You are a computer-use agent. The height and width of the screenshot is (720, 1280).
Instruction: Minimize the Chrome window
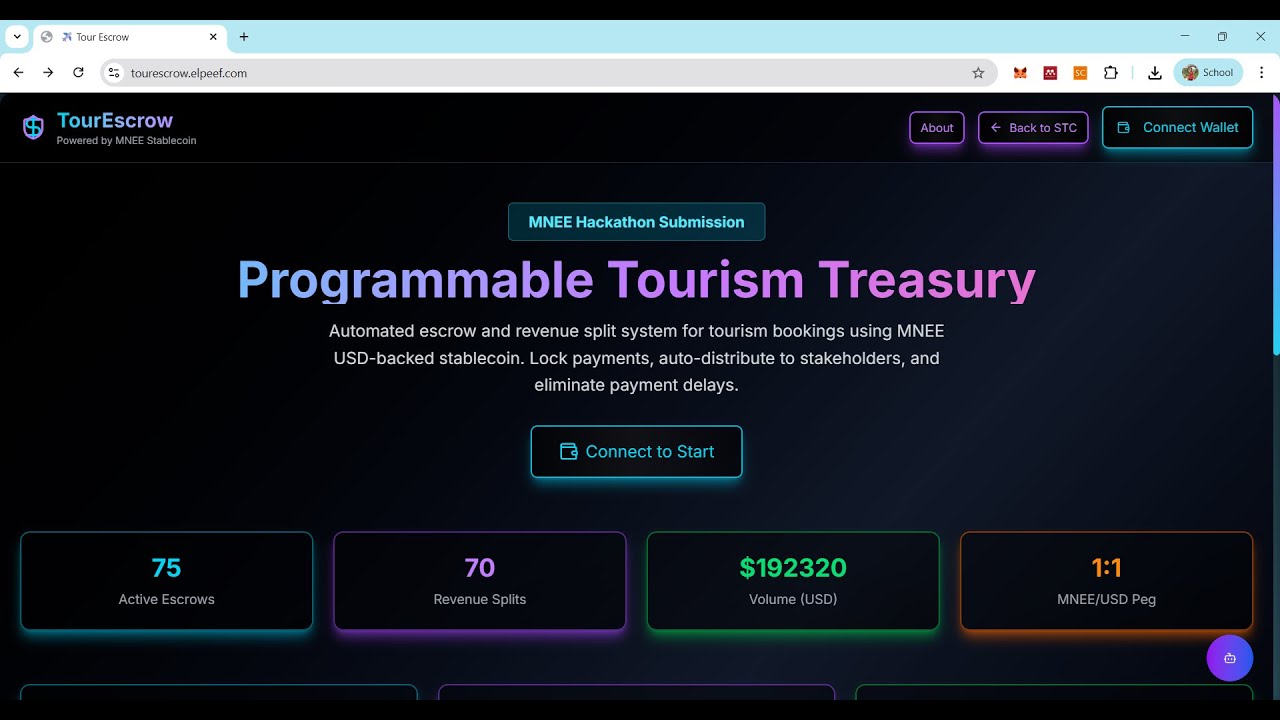[1185, 37]
